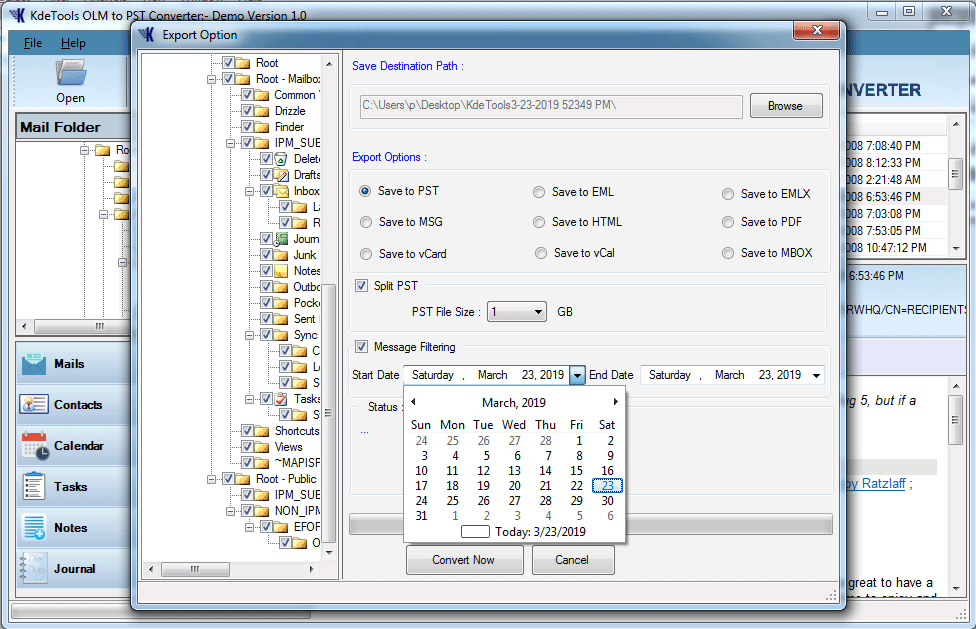Uncheck the Split PST checkbox

[x=361, y=286]
